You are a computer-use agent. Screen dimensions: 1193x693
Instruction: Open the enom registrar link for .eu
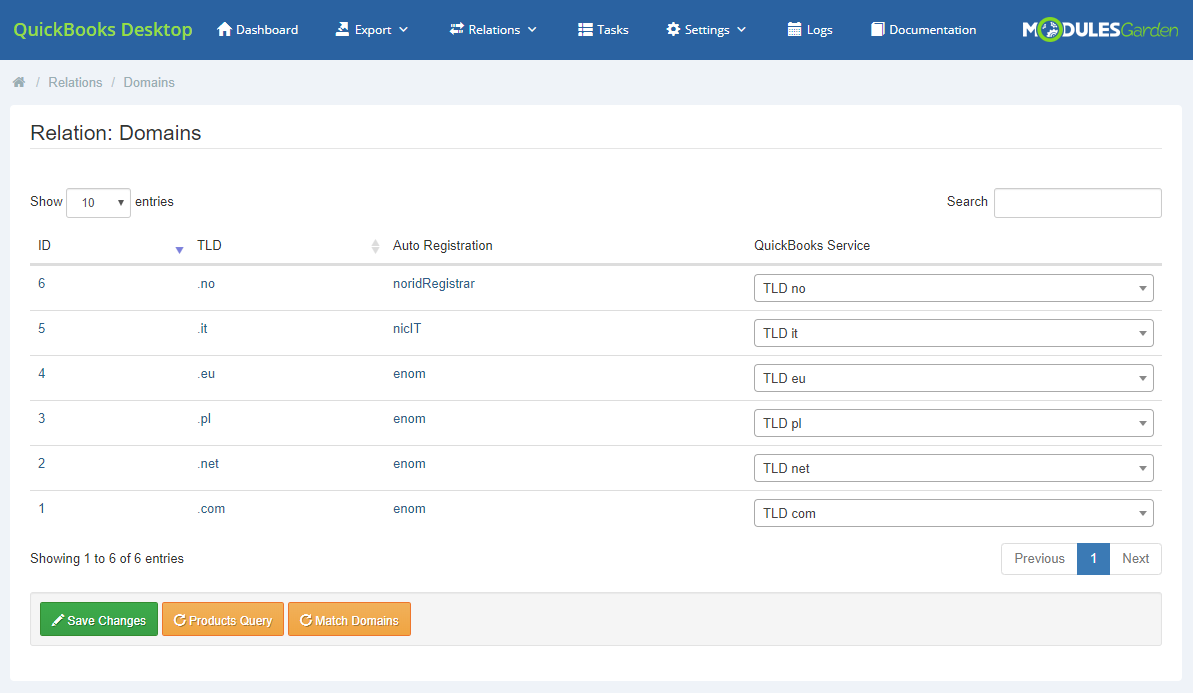(x=409, y=373)
